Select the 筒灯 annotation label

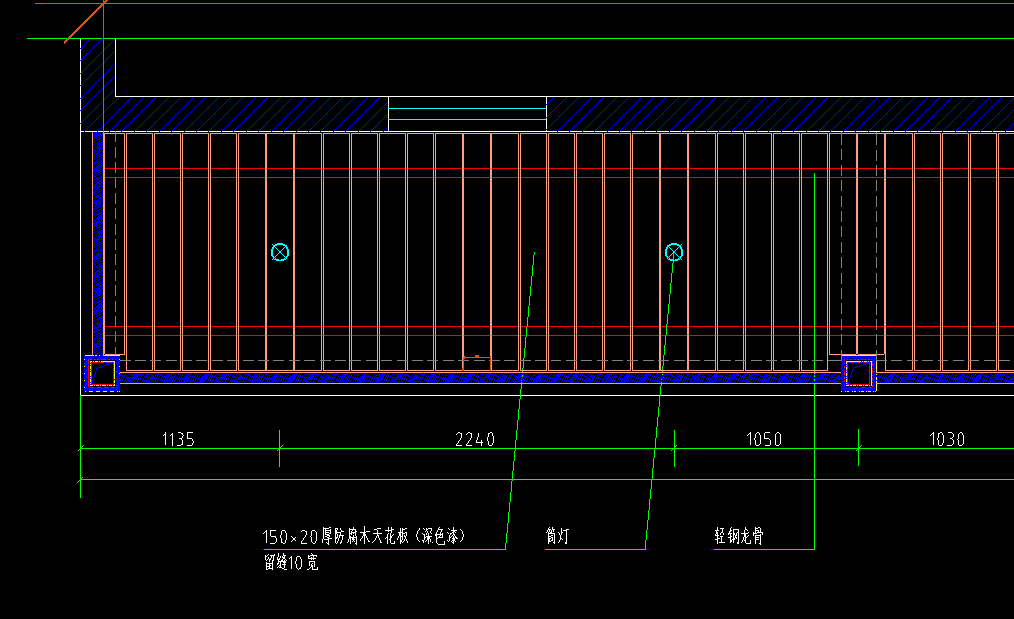pyautogui.click(x=558, y=537)
